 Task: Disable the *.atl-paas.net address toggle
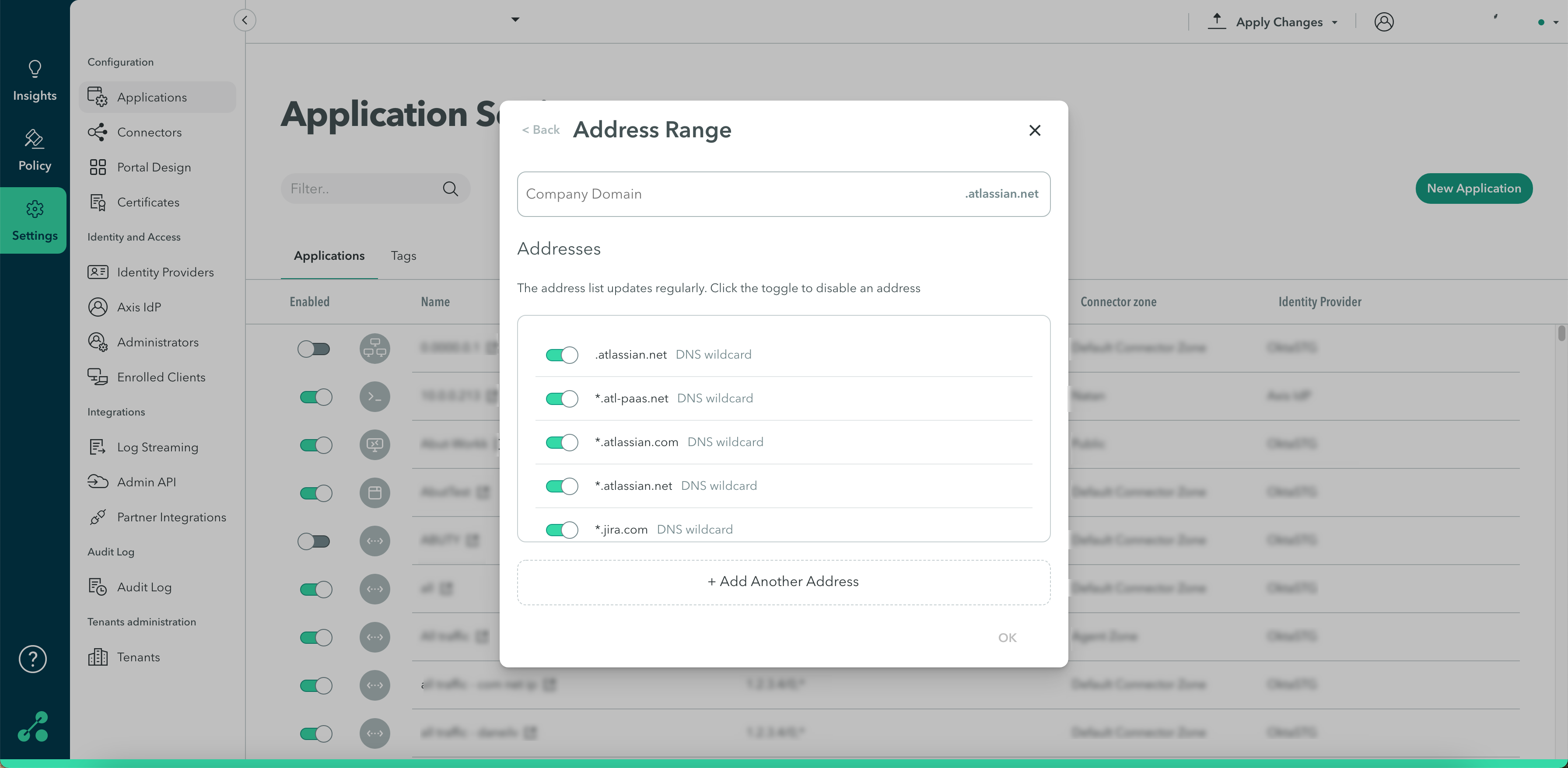tap(561, 398)
